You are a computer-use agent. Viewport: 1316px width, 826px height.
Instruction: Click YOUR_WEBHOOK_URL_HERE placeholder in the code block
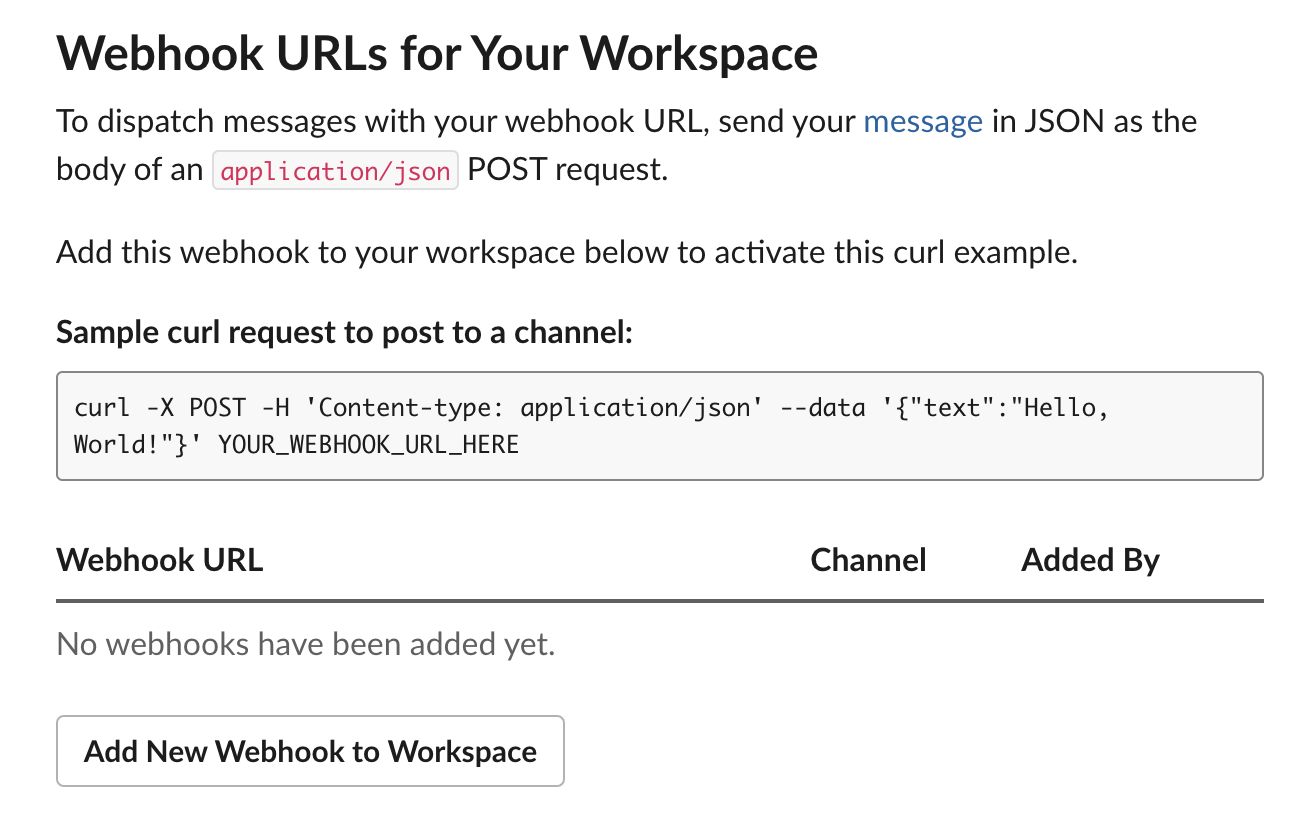[368, 444]
